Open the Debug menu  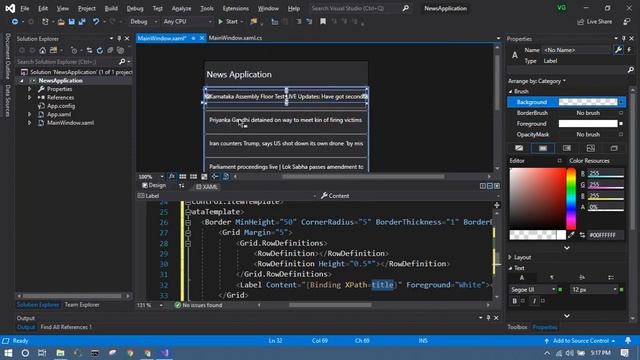[135, 8]
